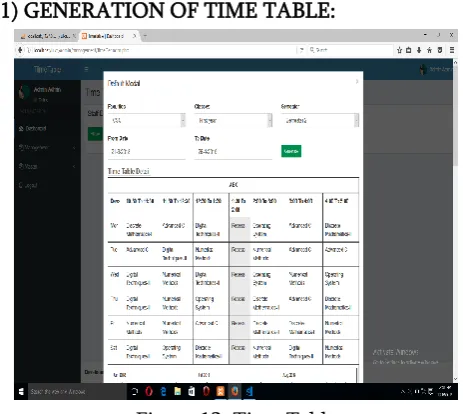Switch to Firefox on the taskbar

[x=235, y=391]
